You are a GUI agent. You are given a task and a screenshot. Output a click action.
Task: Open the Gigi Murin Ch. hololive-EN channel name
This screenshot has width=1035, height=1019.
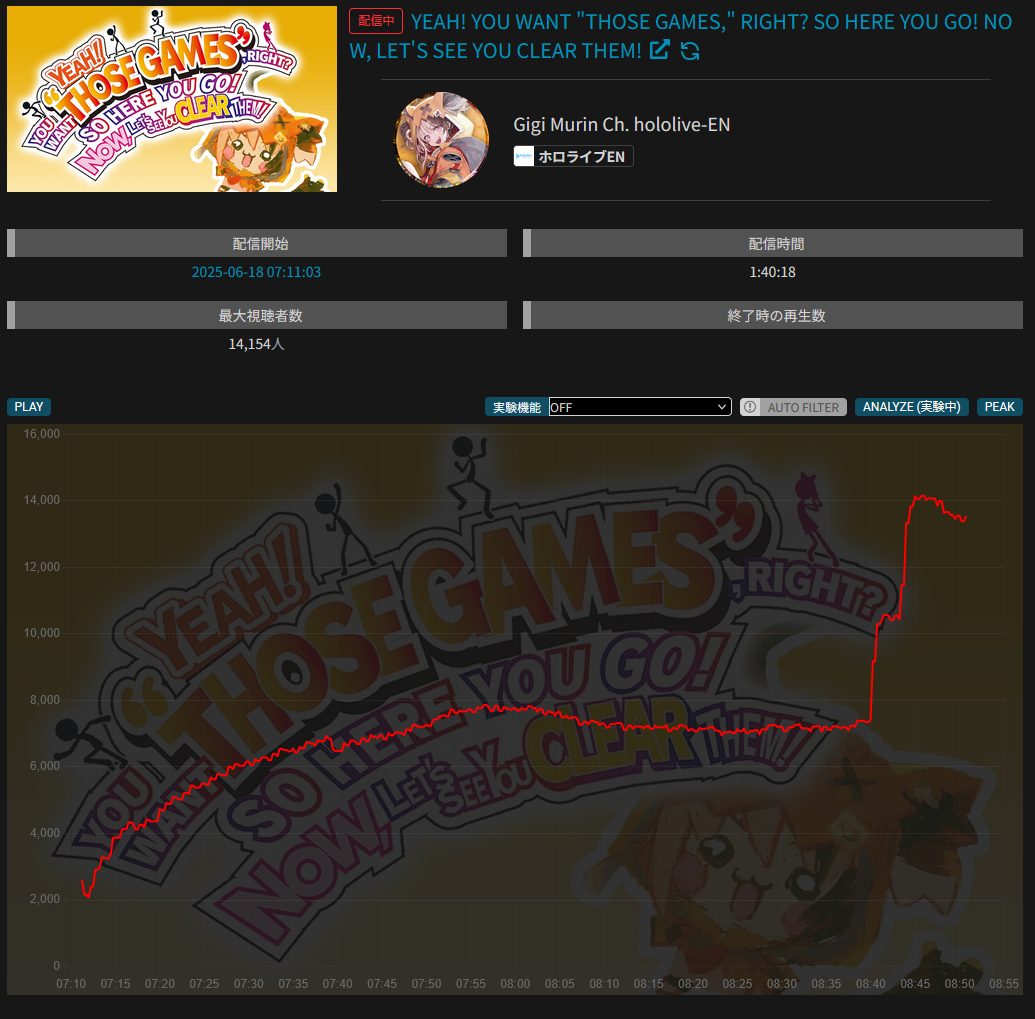pos(622,125)
